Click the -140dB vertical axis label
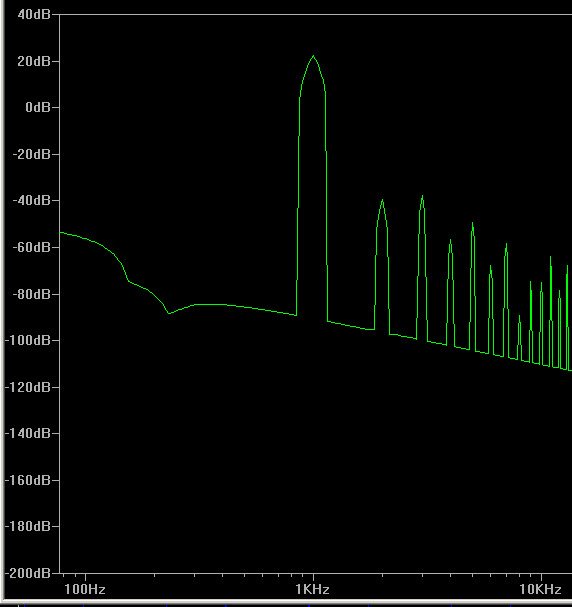 (x=28, y=433)
